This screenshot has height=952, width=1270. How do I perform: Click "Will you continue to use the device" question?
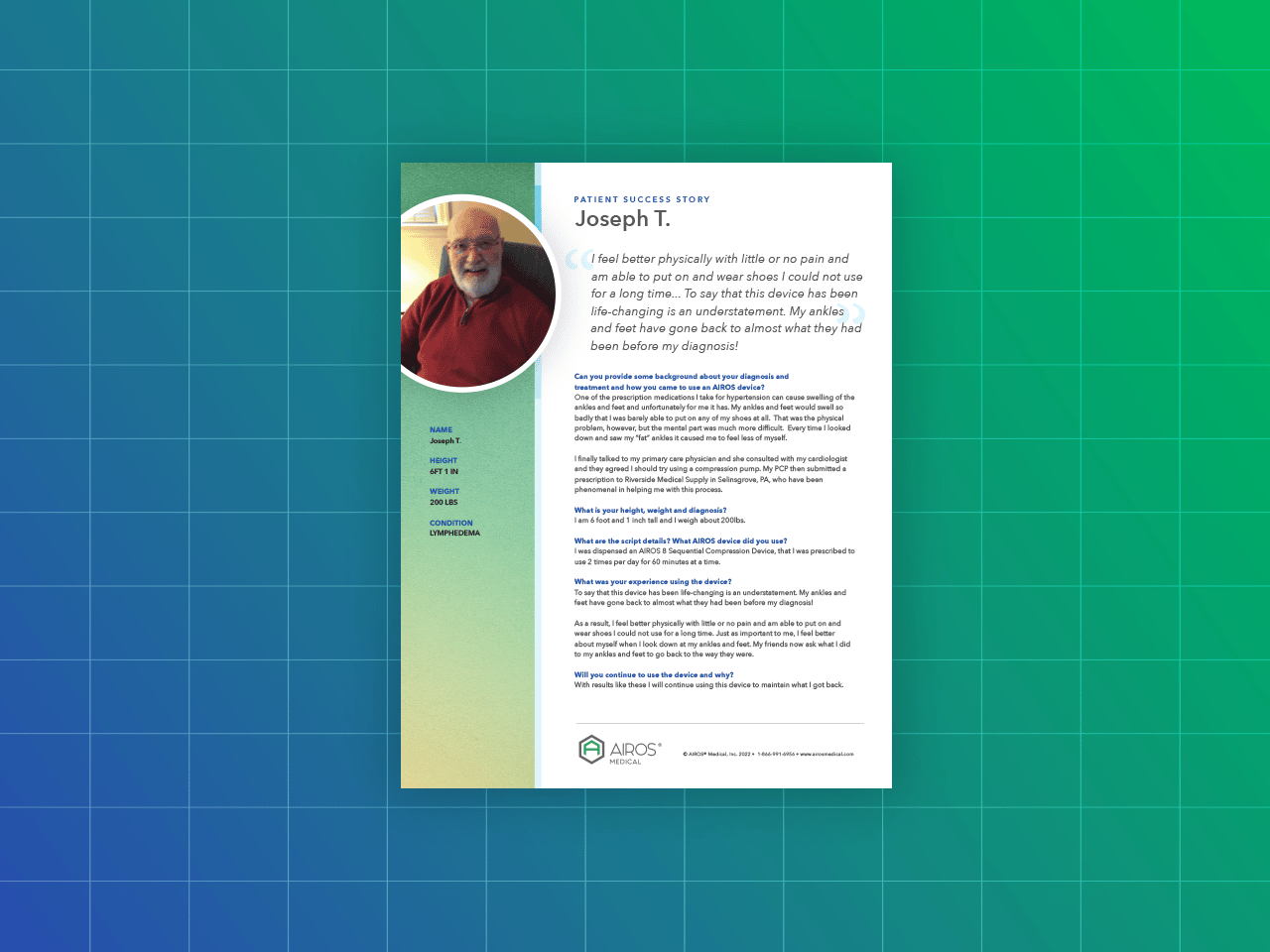[x=653, y=675]
